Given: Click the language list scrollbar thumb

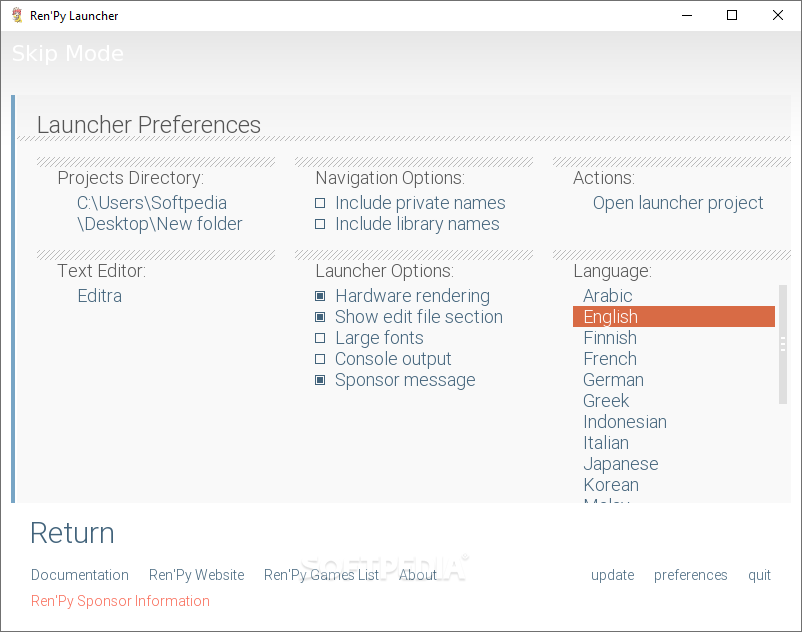Looking at the screenshot, I should pyautogui.click(x=783, y=344).
